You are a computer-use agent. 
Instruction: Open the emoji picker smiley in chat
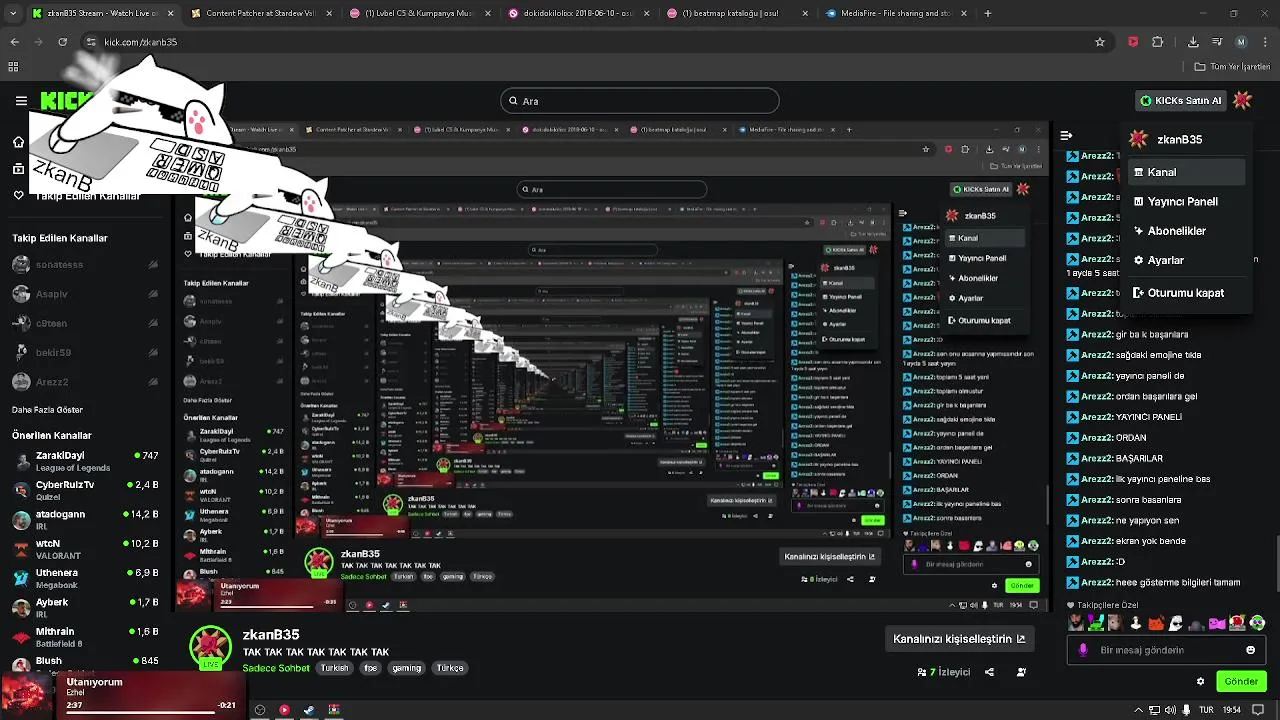[x=1250, y=650]
